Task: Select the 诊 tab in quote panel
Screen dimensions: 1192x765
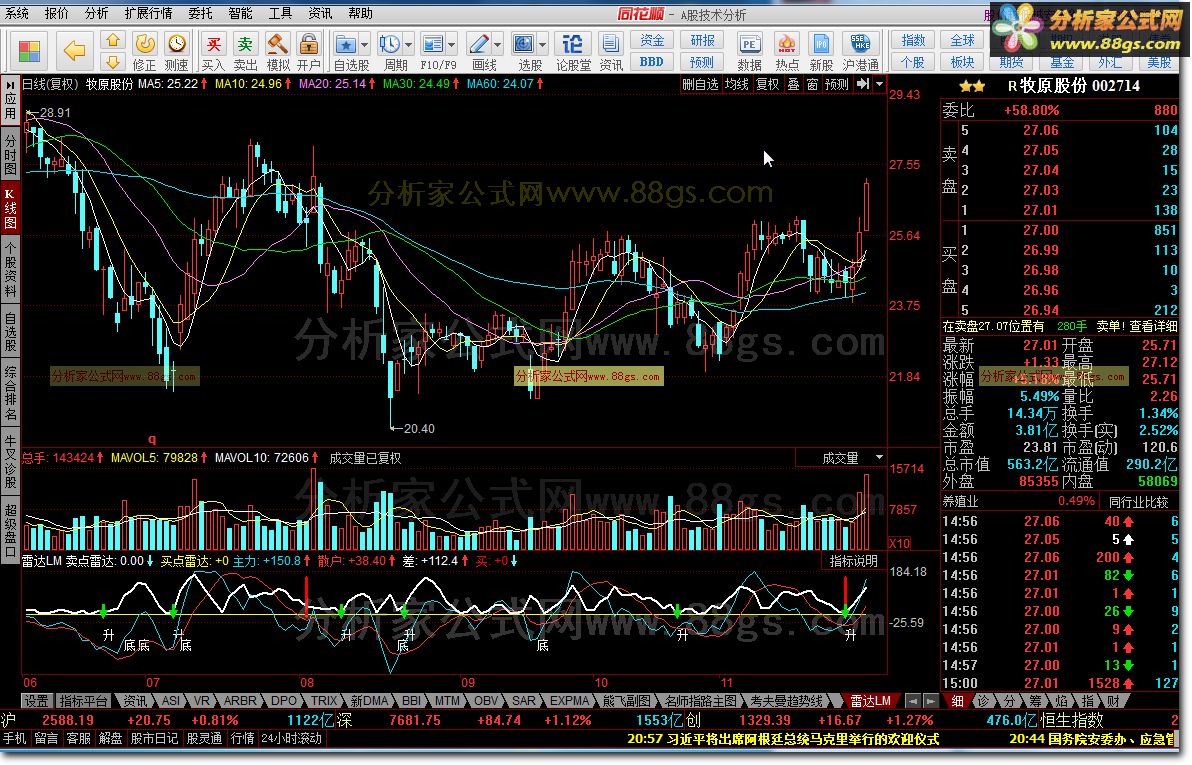Action: (983, 700)
